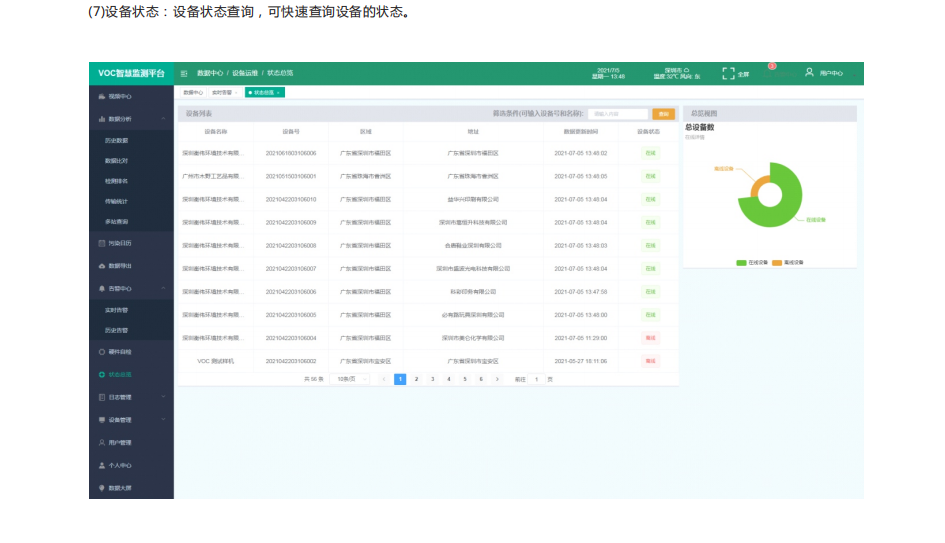
Task: Click the 数据大屏 pin icon
Action: click(101, 488)
